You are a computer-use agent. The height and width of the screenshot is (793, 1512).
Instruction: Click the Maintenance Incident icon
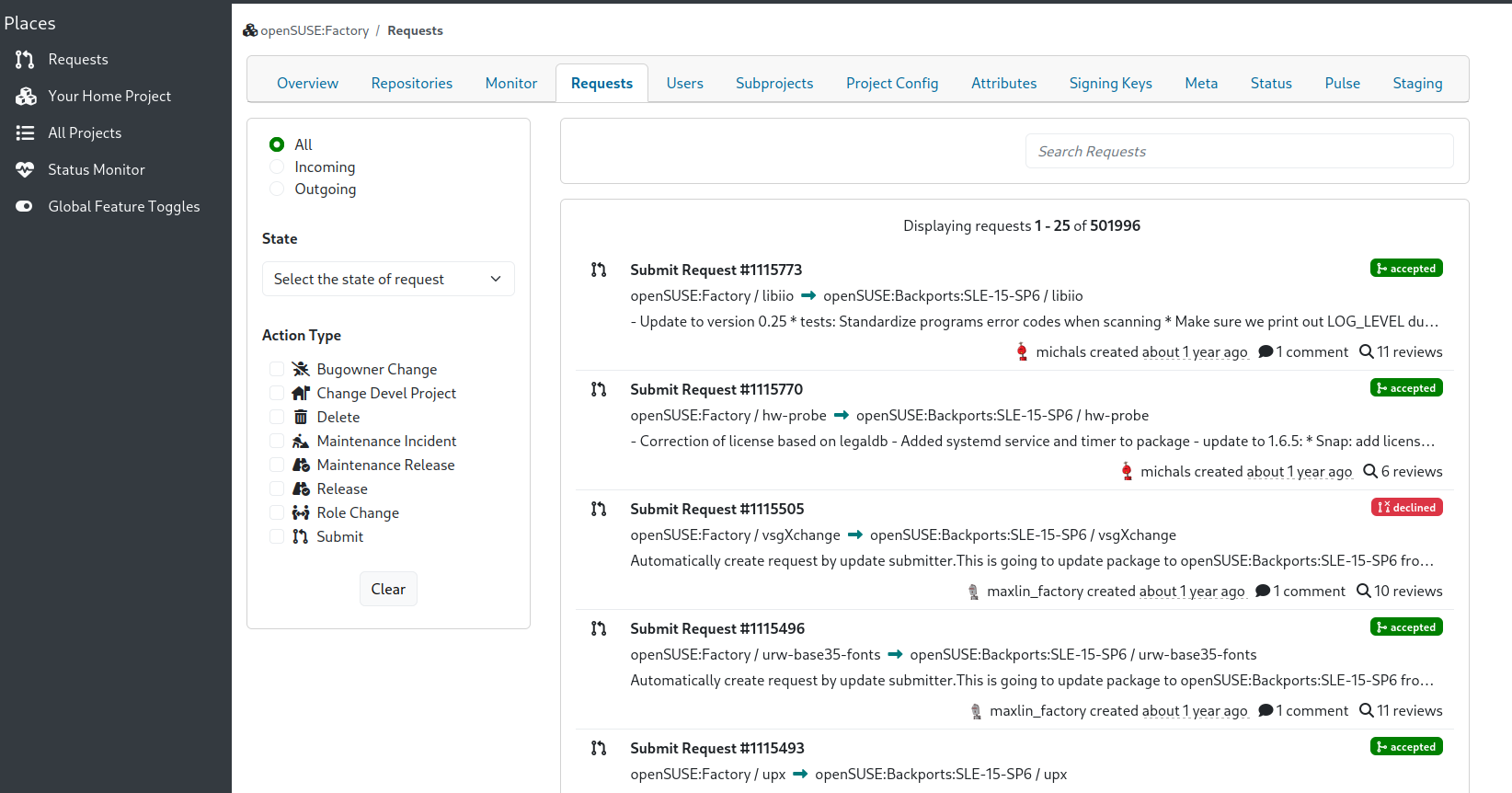click(x=301, y=441)
